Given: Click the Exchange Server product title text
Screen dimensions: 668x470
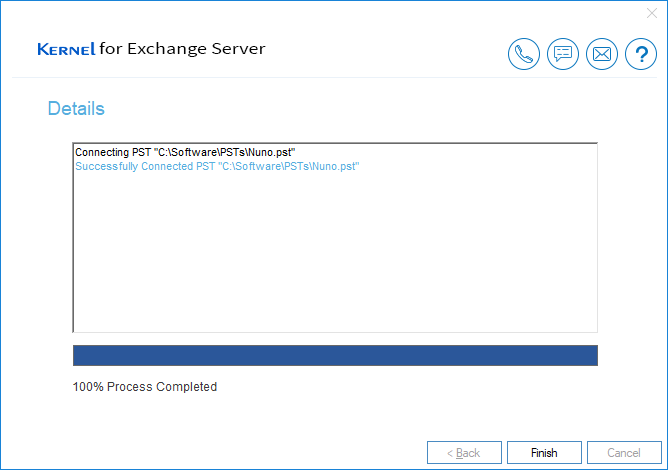Looking at the screenshot, I should [x=196, y=49].
